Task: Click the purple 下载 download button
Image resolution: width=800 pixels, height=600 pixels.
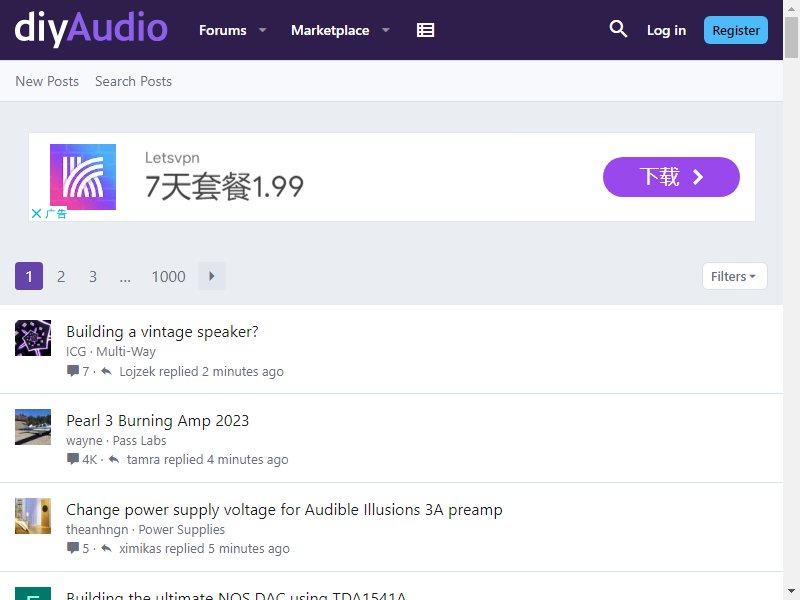Action: (x=671, y=177)
